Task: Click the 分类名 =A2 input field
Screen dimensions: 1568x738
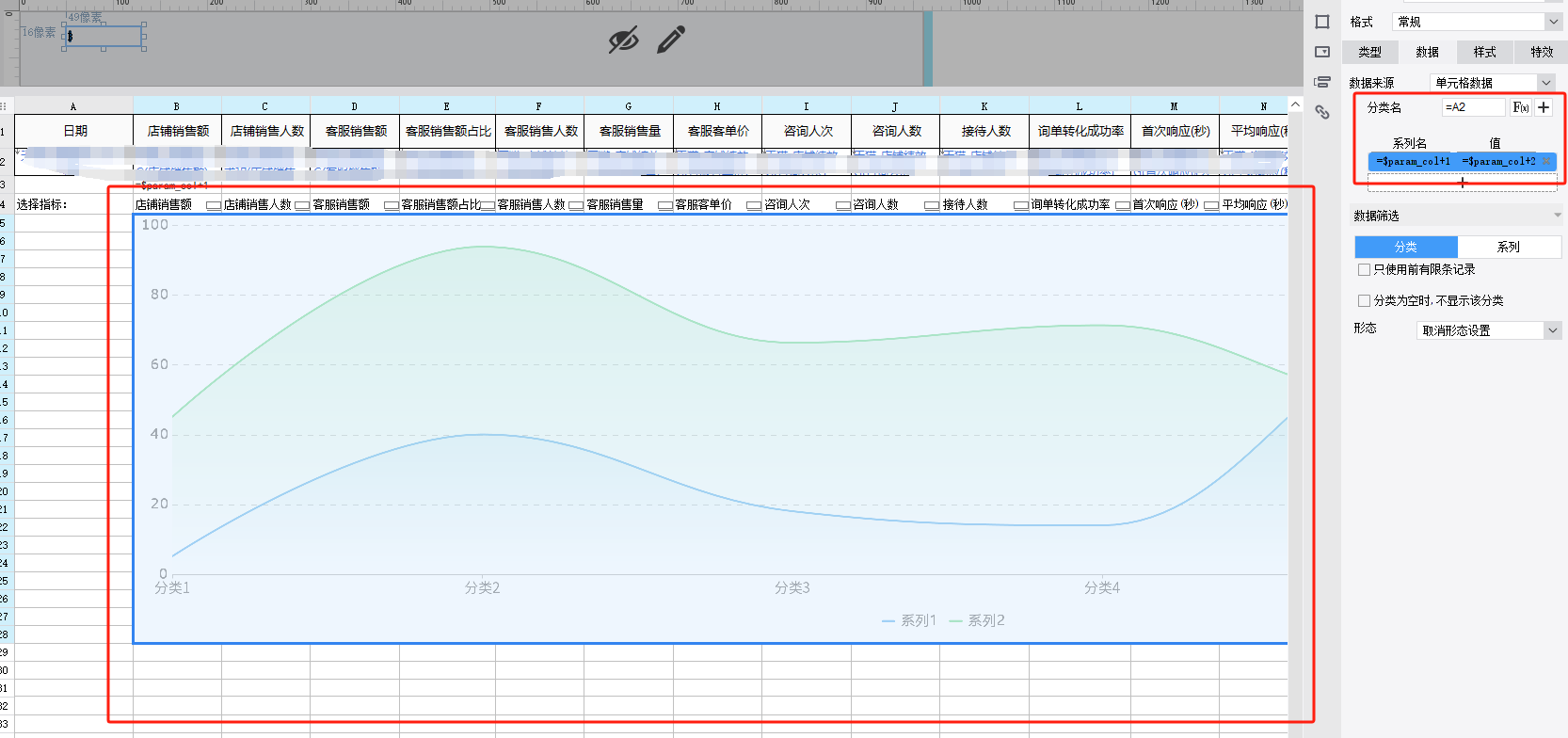Action: pos(1473,107)
